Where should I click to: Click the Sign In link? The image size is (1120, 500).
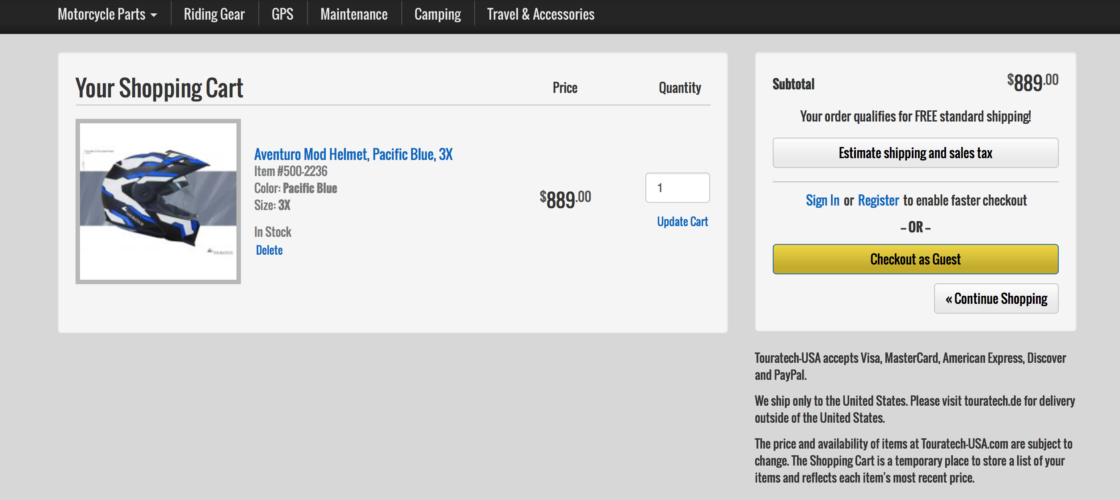[x=822, y=201]
